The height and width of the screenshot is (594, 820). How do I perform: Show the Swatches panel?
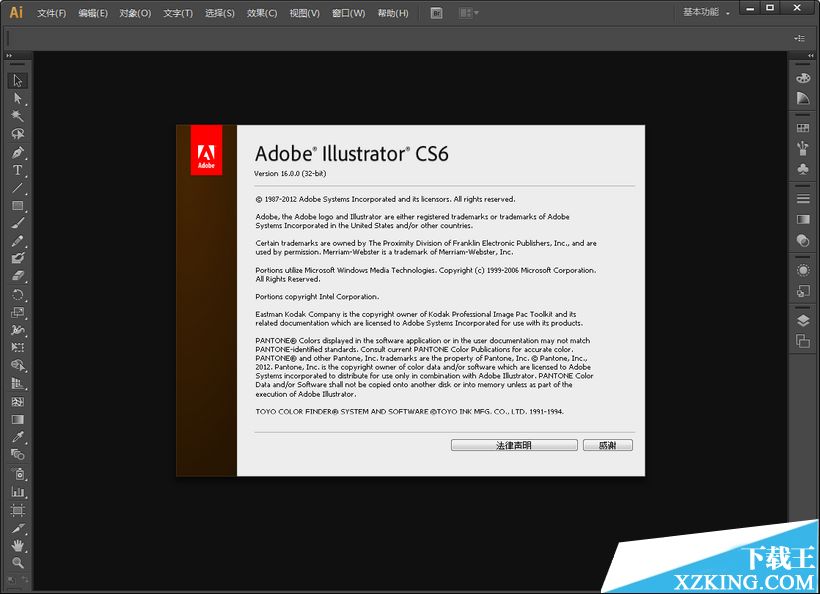click(x=803, y=128)
